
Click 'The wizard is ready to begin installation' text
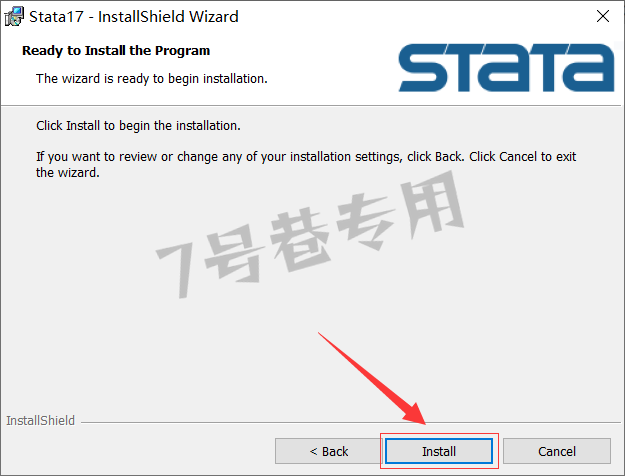(151, 79)
